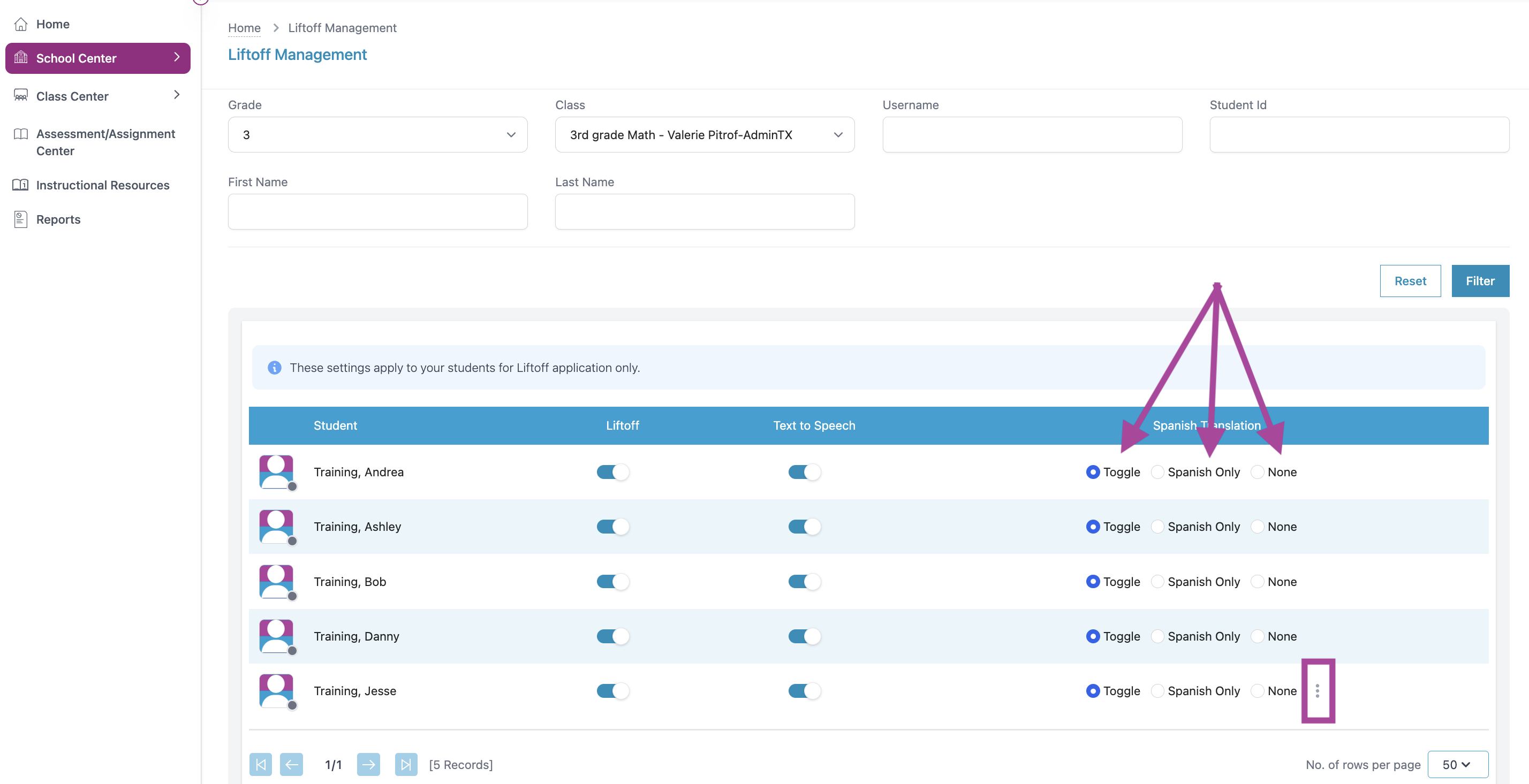Select None radio for Training, Andrea
The height and width of the screenshot is (784, 1529).
[1257, 473]
